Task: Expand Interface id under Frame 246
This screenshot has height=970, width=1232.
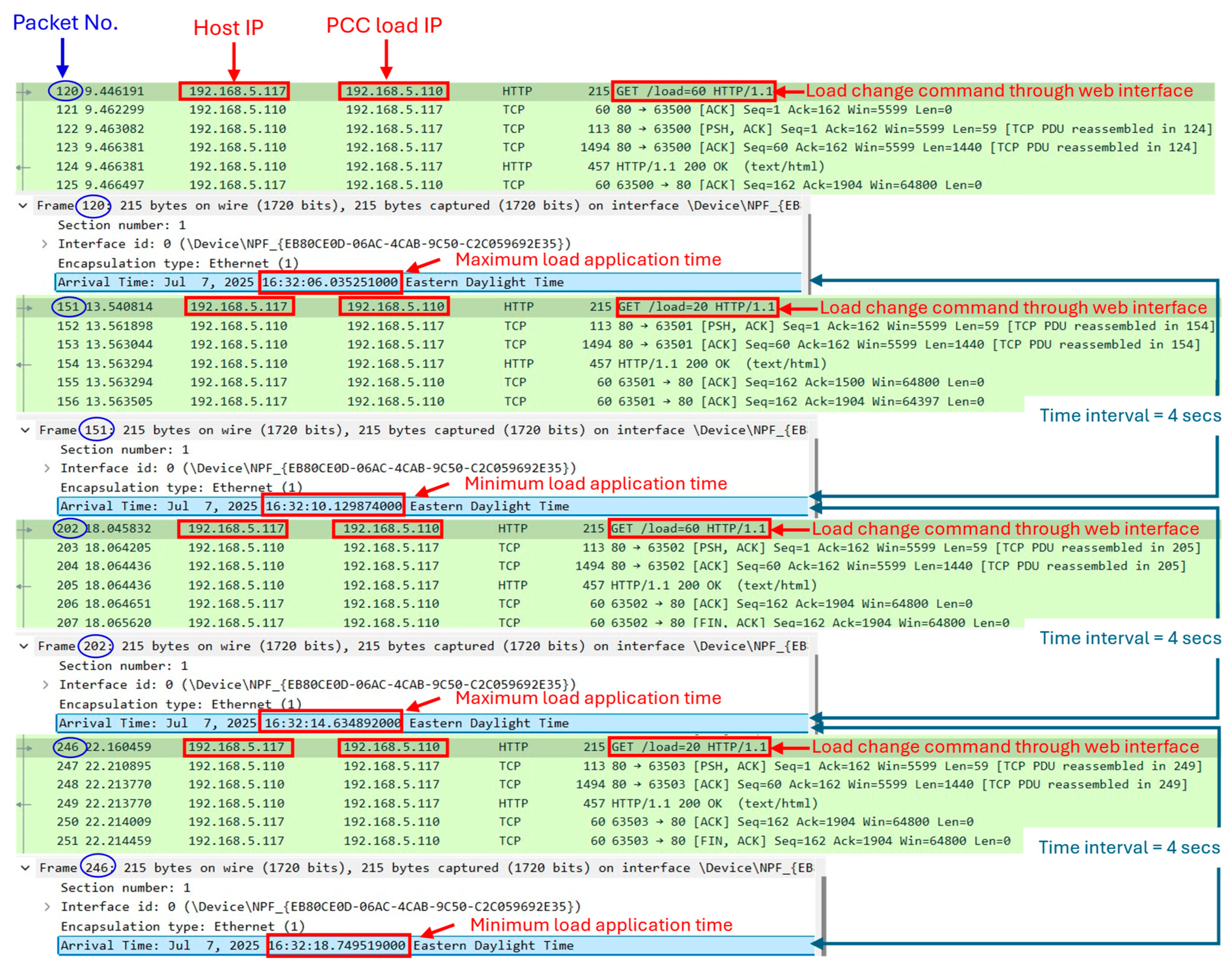Action: click(x=48, y=906)
